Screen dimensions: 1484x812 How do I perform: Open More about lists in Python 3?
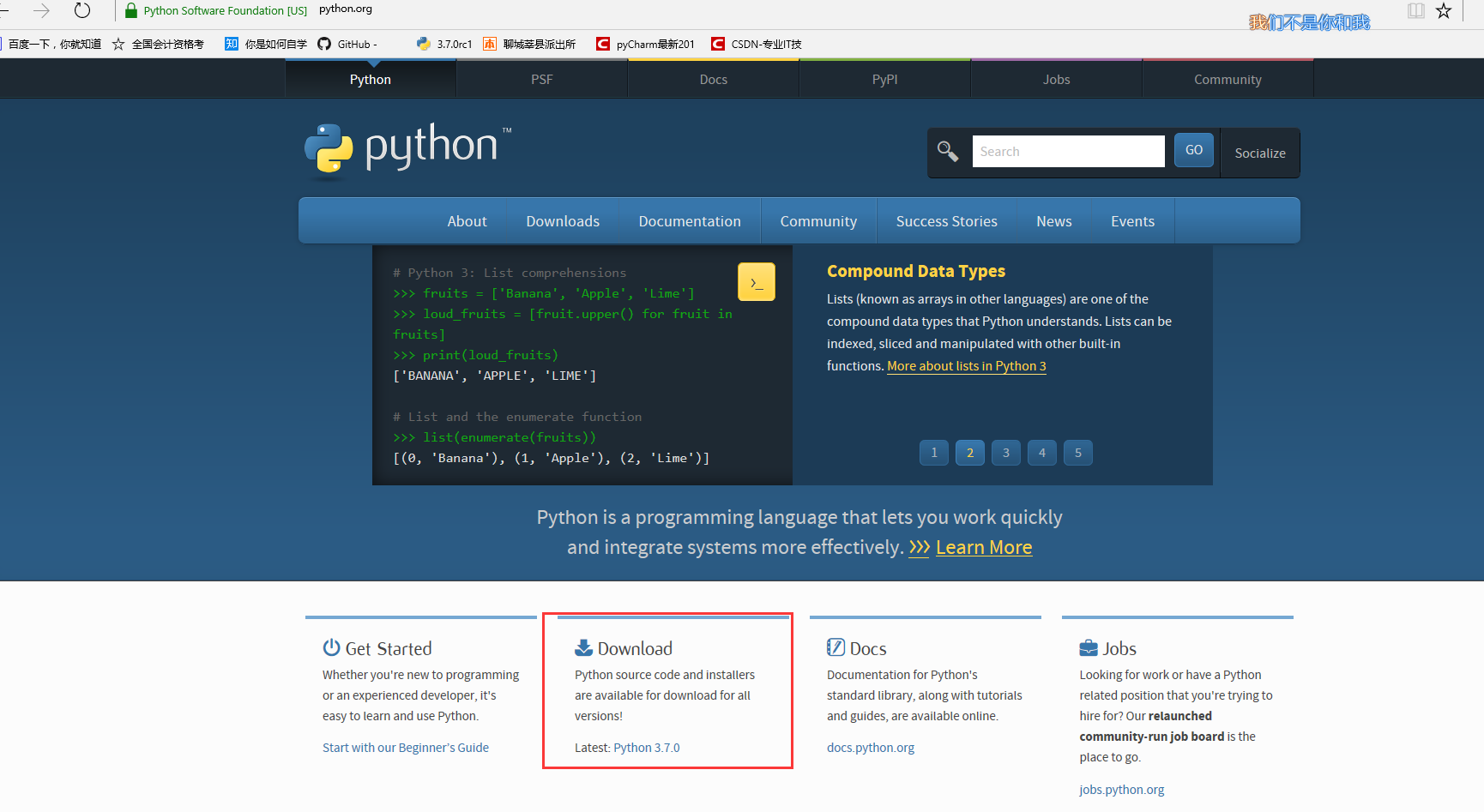click(x=967, y=366)
